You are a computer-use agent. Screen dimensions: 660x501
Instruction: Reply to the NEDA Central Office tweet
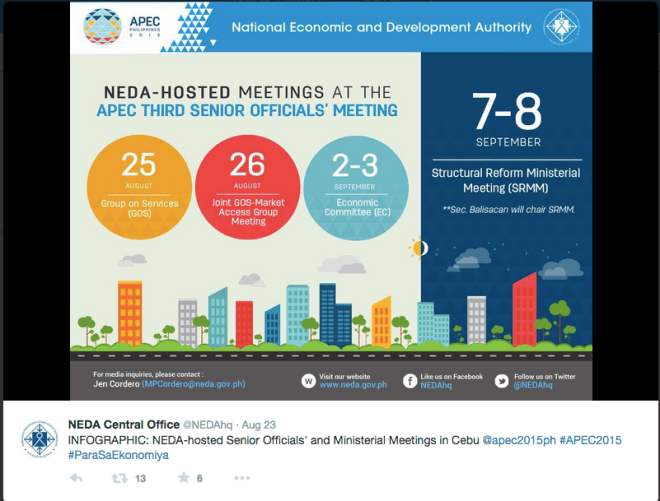point(76,478)
